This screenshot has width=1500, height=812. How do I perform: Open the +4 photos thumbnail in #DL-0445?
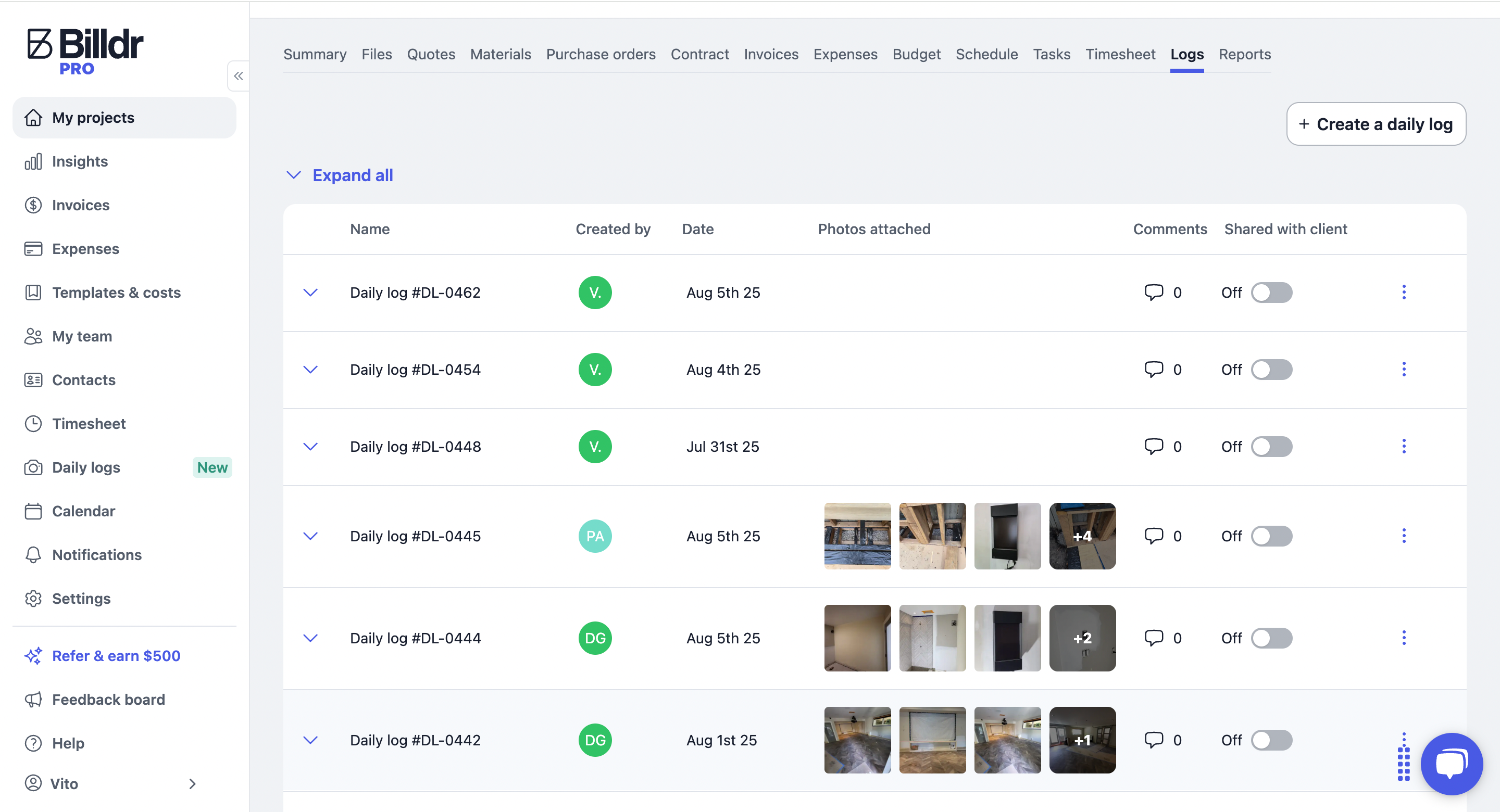[x=1082, y=536]
